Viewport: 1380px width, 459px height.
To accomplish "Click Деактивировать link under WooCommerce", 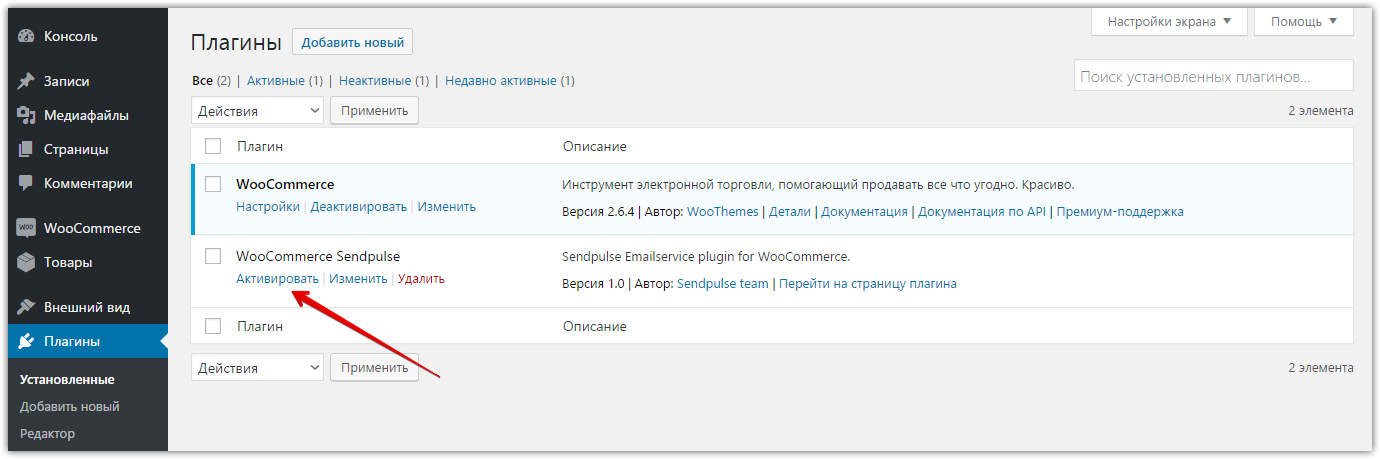I will (x=359, y=207).
